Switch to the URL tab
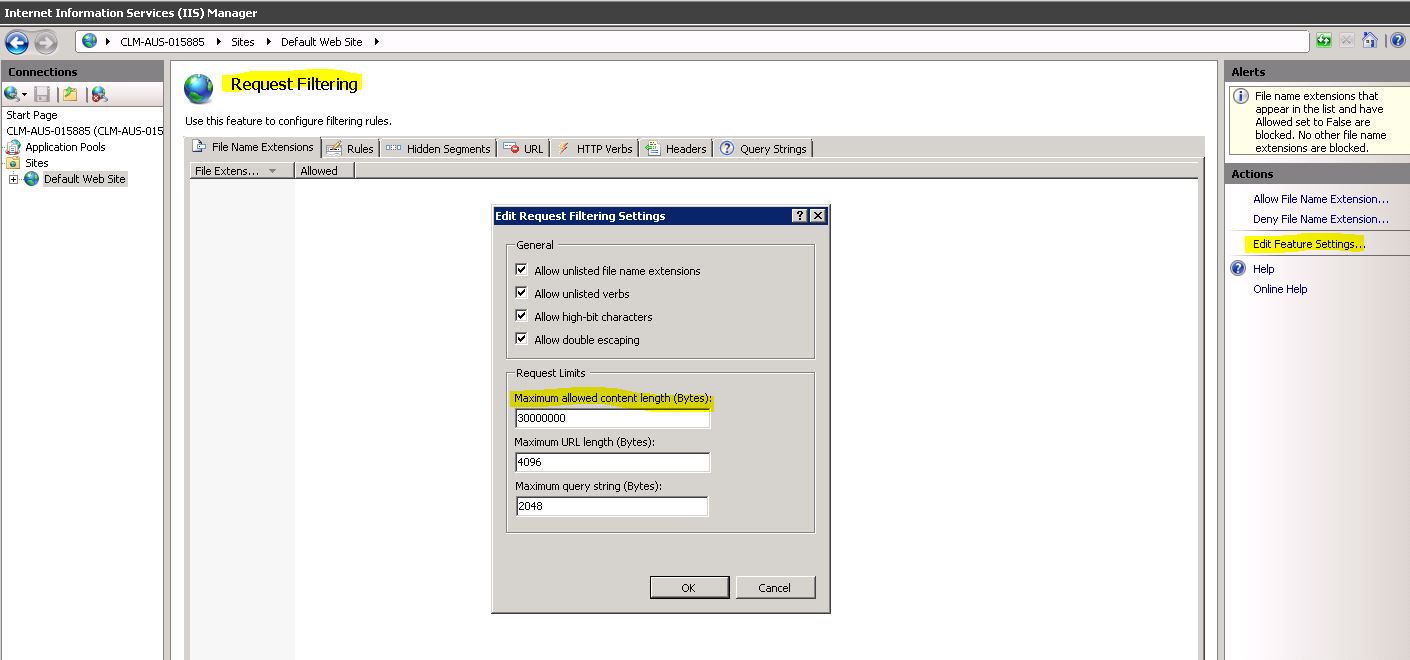 [x=524, y=148]
